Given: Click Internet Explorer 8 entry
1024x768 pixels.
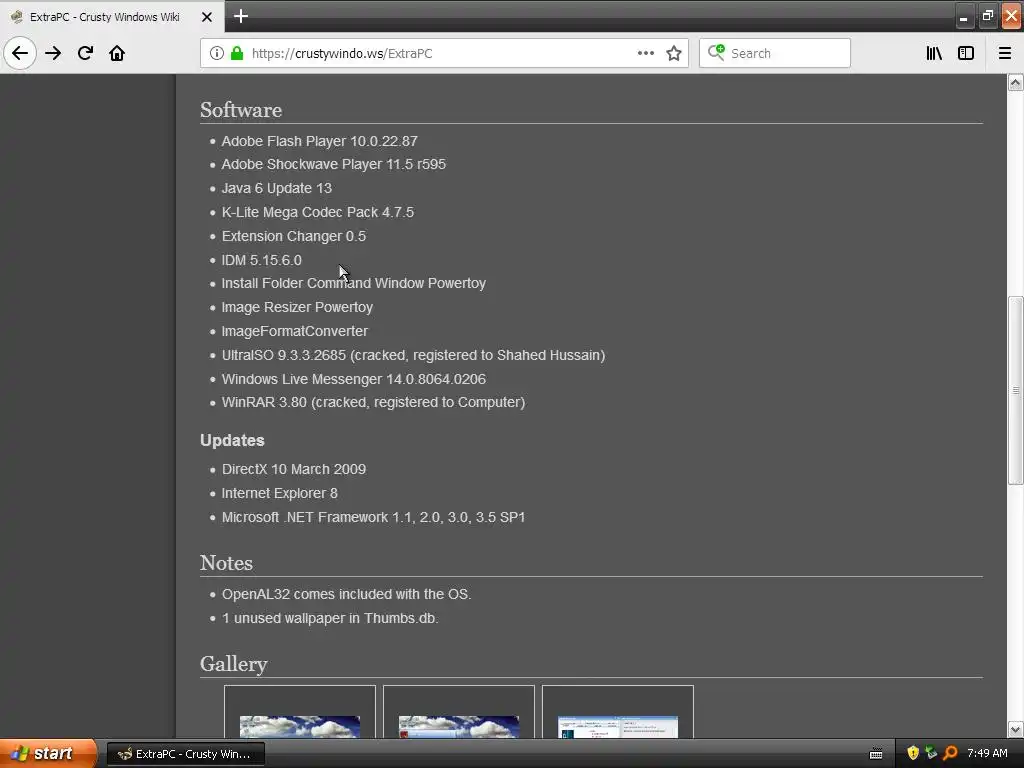Looking at the screenshot, I should 280,493.
